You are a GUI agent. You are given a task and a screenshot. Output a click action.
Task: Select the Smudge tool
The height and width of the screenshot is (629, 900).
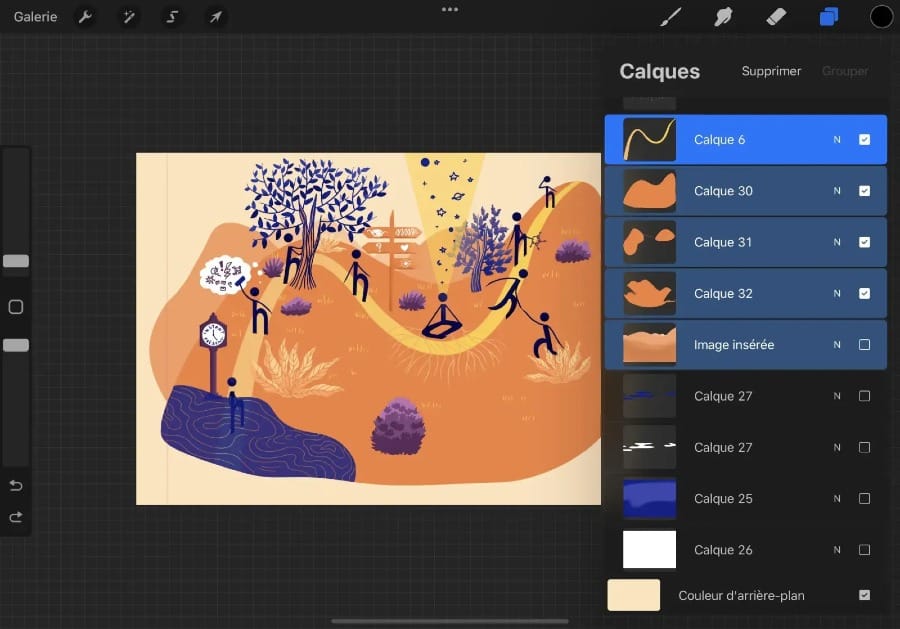point(723,16)
